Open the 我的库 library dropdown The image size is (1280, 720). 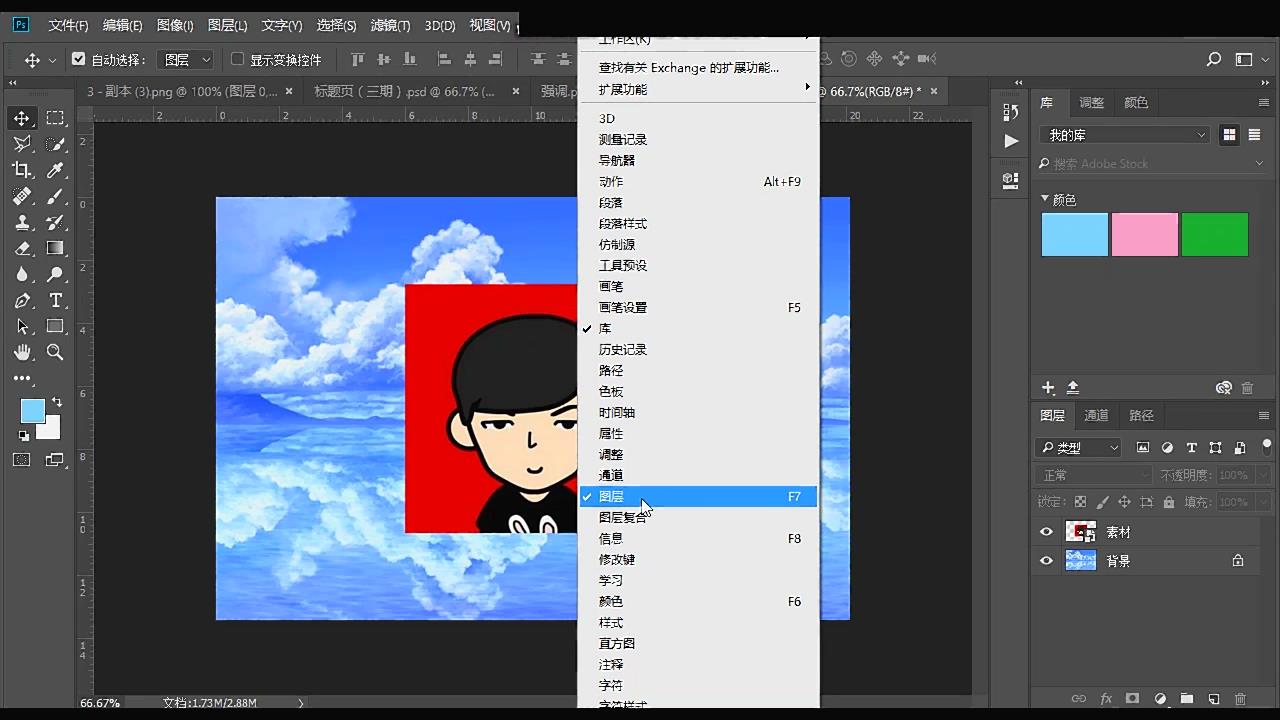(x=1124, y=135)
